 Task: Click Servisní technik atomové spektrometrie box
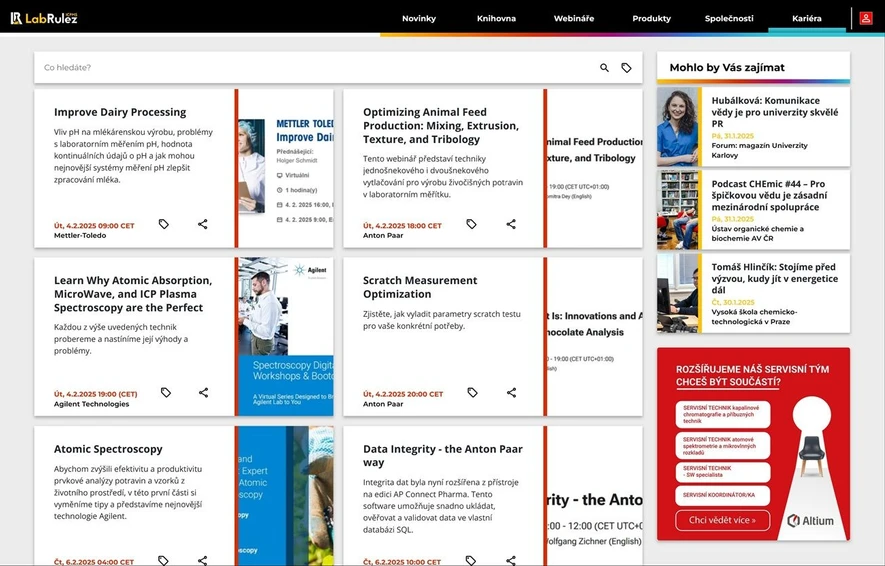[x=722, y=446]
